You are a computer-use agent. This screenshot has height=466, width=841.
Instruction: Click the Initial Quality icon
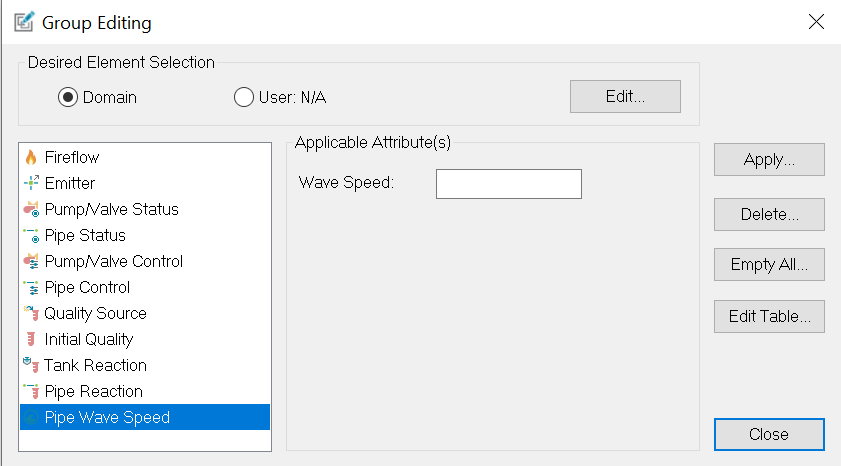[x=31, y=339]
